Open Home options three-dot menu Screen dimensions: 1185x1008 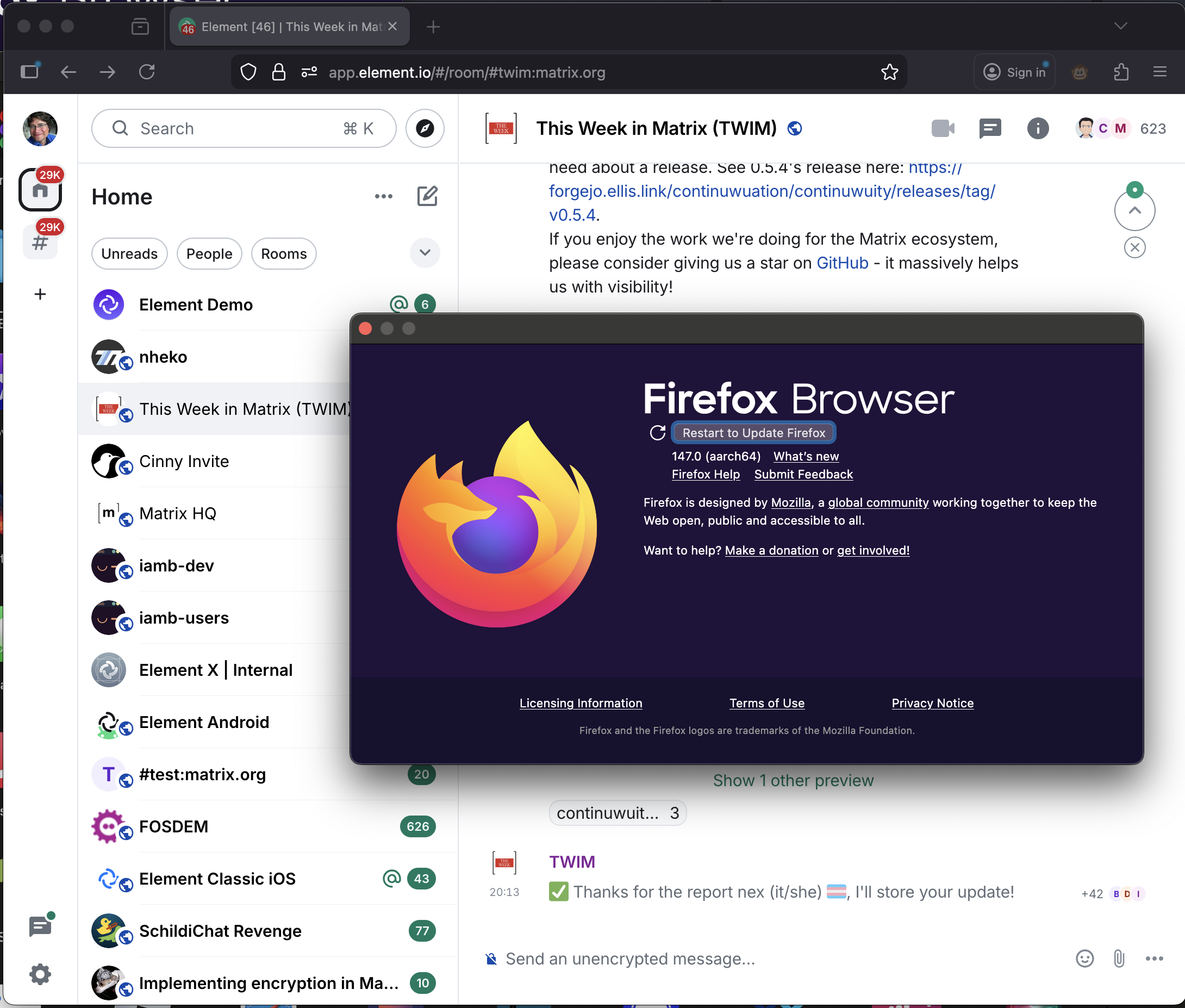[383, 197]
